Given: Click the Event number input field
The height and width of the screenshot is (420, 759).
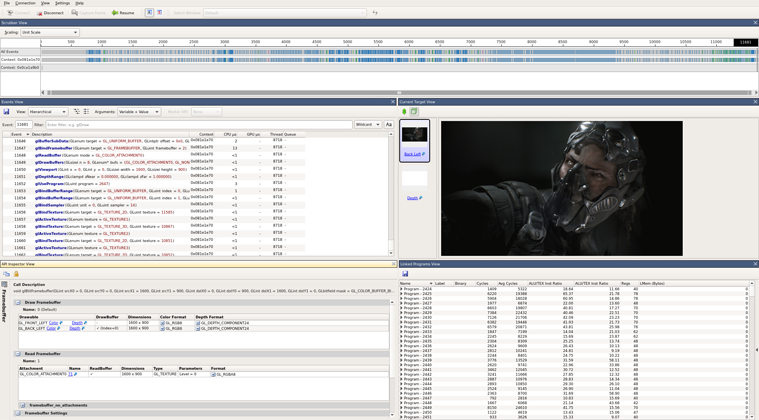Looking at the screenshot, I should [x=24, y=125].
